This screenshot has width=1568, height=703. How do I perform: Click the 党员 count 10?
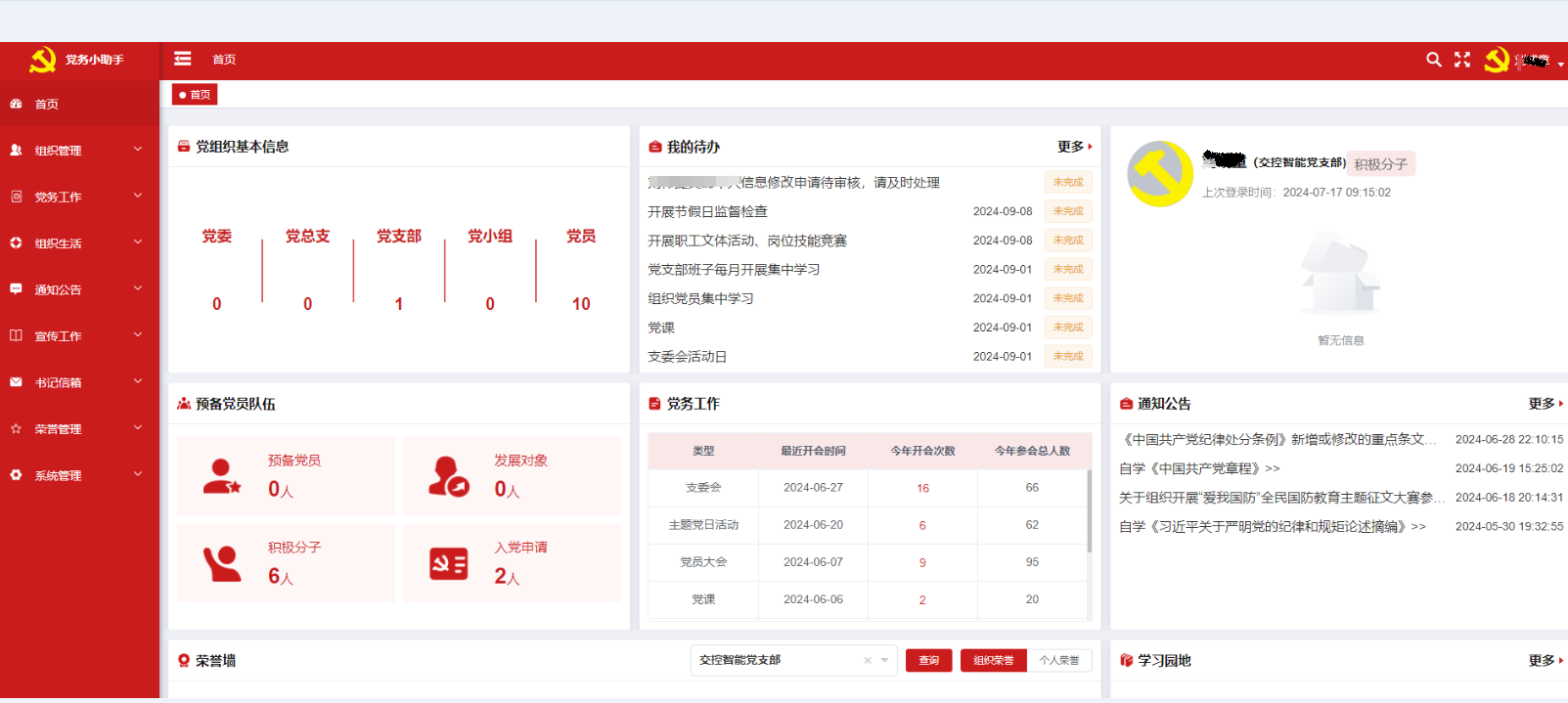click(581, 304)
